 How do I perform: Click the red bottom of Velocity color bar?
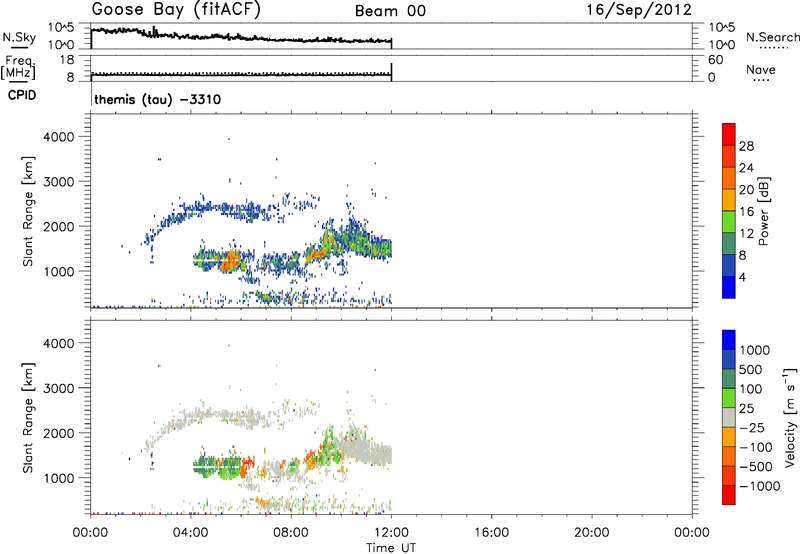pos(729,495)
